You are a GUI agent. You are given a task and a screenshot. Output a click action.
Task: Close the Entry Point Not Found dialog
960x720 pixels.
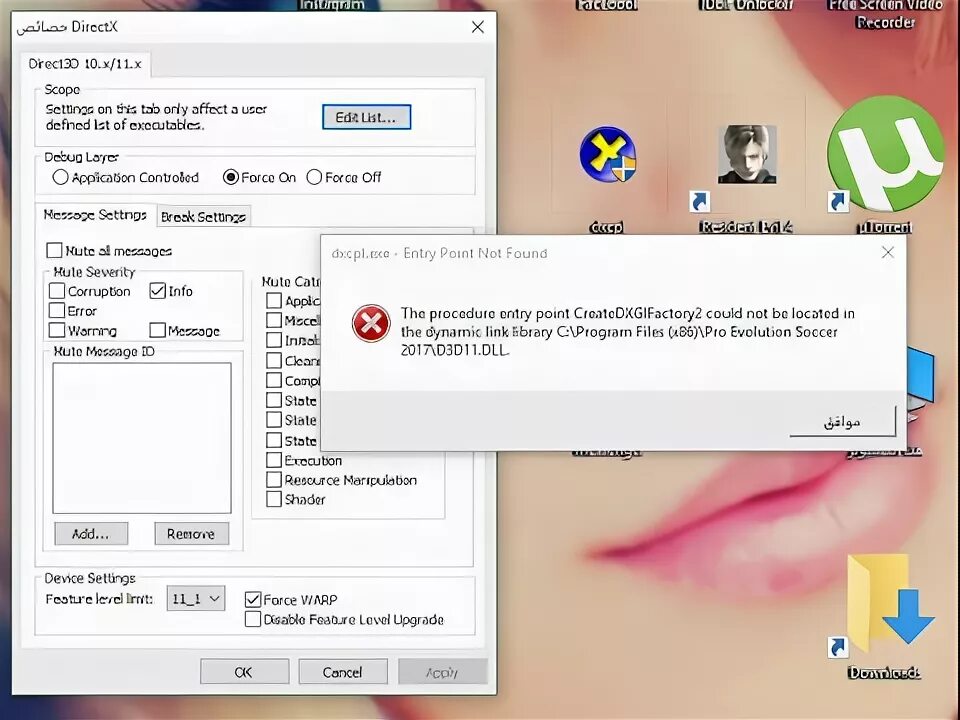pyautogui.click(x=888, y=252)
